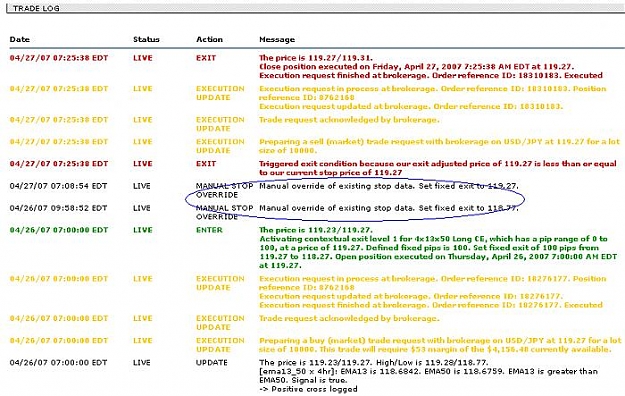Click 'Execution request in process' message for order 18276177
The image size is (625, 396).
432,283
